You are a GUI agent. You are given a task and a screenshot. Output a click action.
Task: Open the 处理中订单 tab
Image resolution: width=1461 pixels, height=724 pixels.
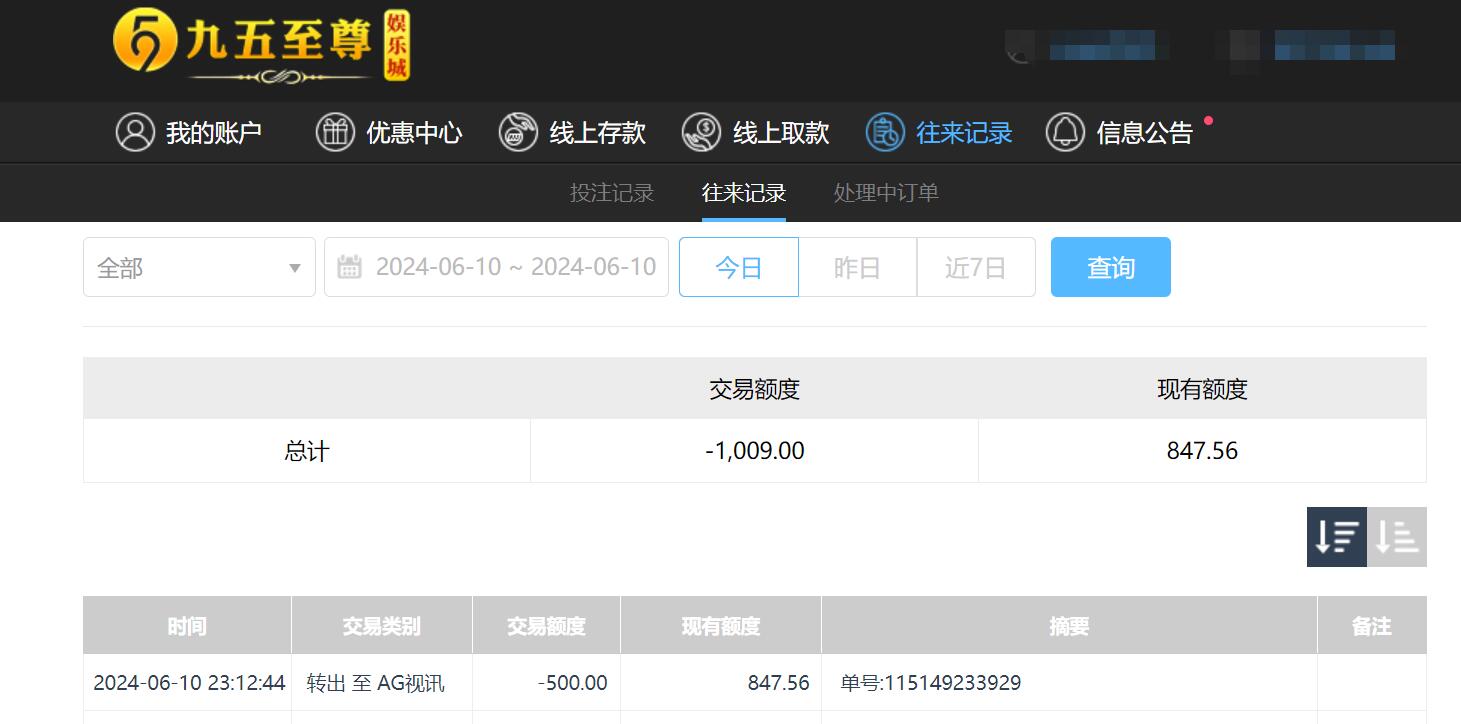pyautogui.click(x=884, y=192)
